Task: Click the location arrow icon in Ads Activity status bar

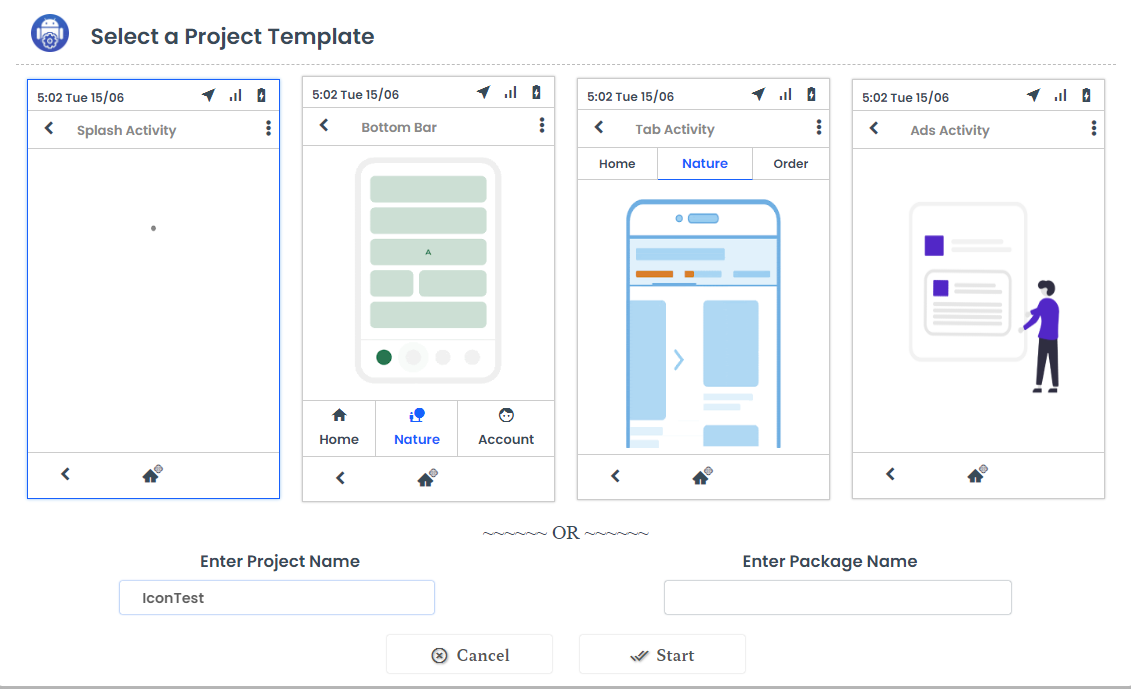Action: click(x=1034, y=96)
